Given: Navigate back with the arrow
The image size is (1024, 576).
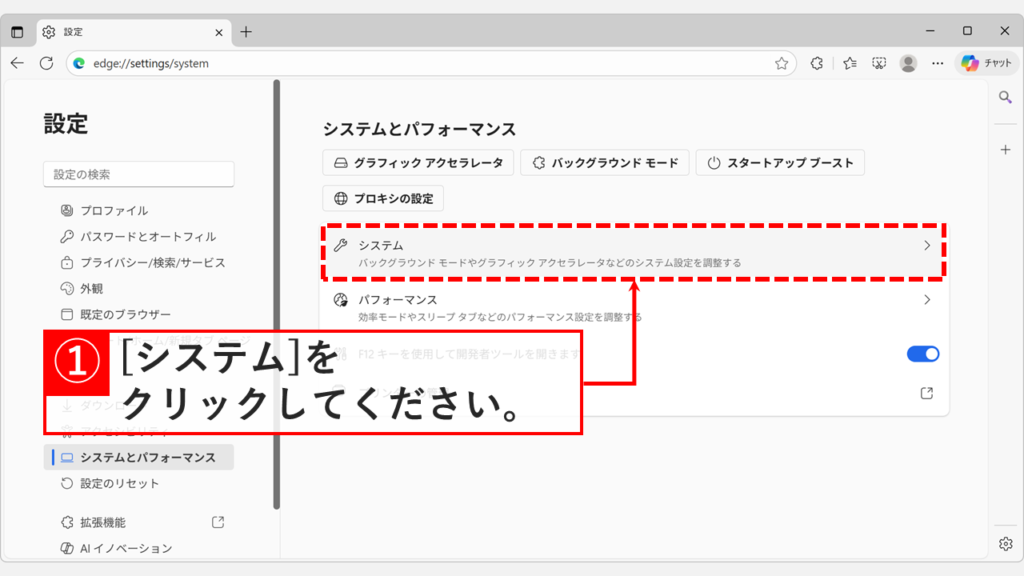Looking at the screenshot, I should click(x=18, y=62).
